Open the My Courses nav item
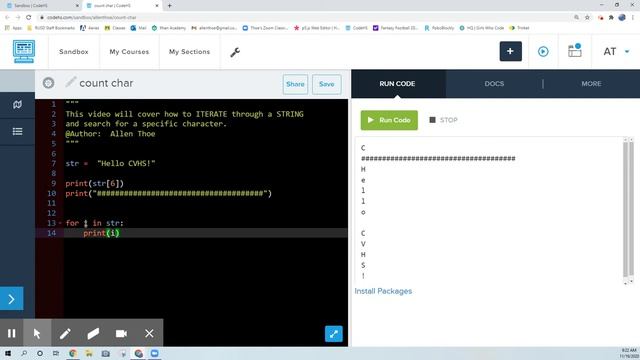This screenshot has height=360, width=640. tap(129, 52)
